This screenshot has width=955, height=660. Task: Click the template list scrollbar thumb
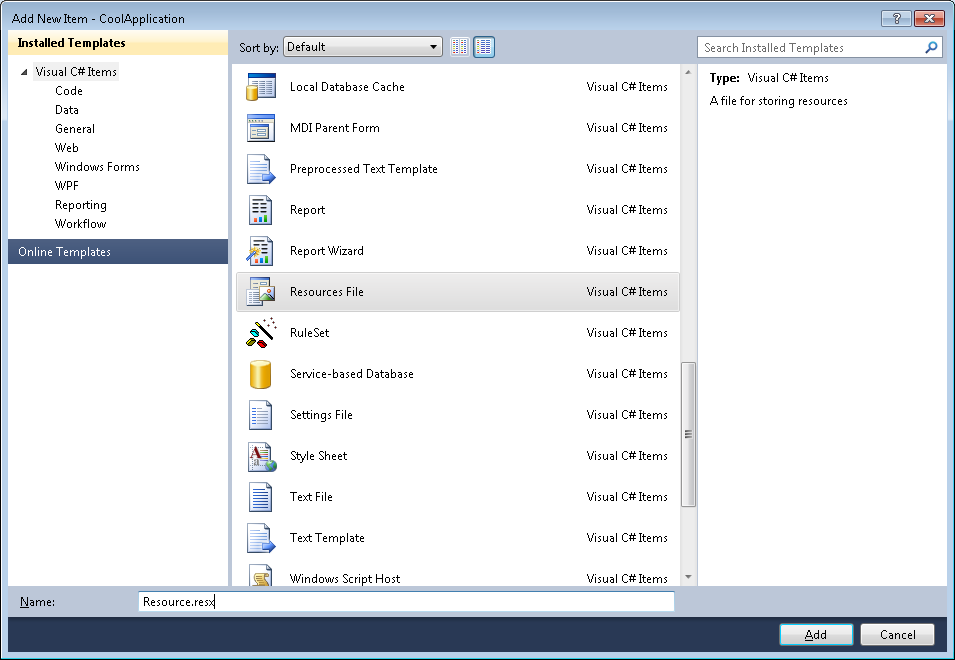tap(688, 434)
